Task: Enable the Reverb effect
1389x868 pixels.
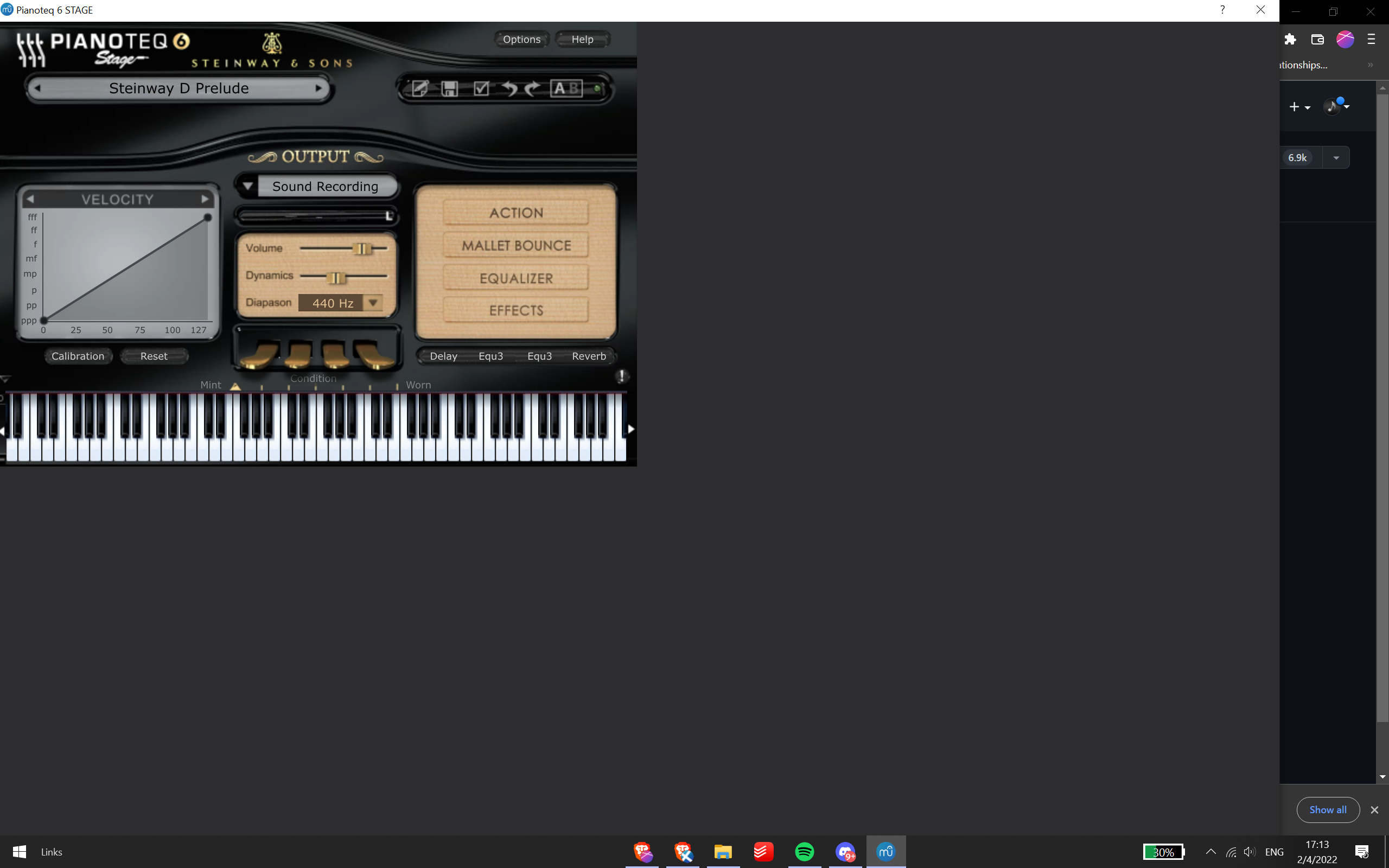Action: coord(588,356)
